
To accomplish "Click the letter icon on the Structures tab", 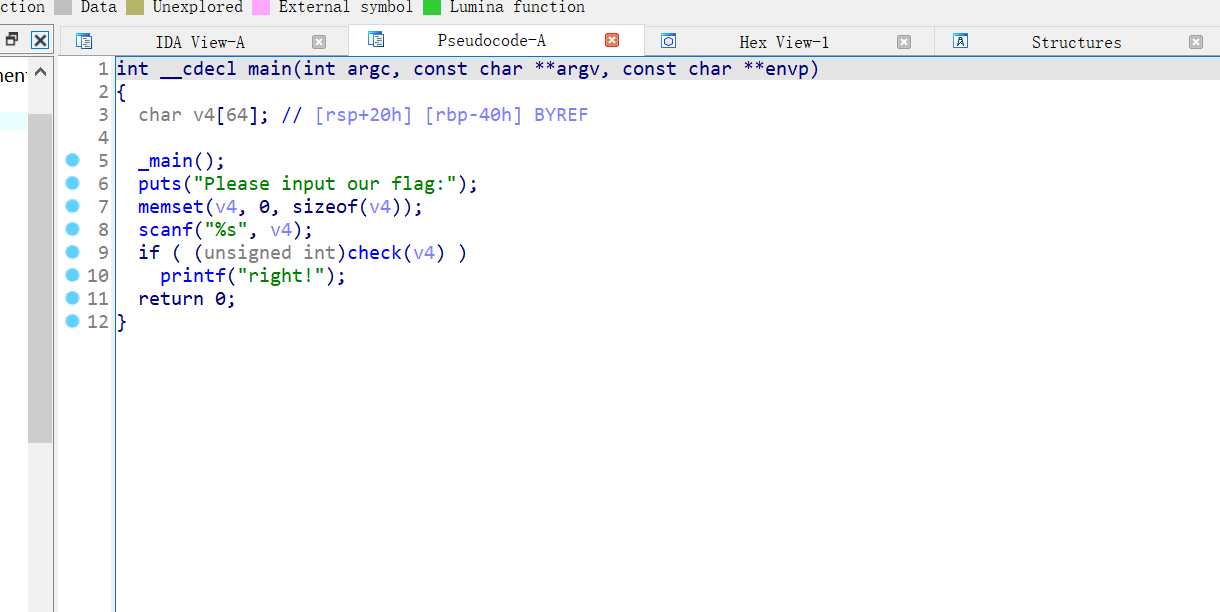I will tap(959, 41).
